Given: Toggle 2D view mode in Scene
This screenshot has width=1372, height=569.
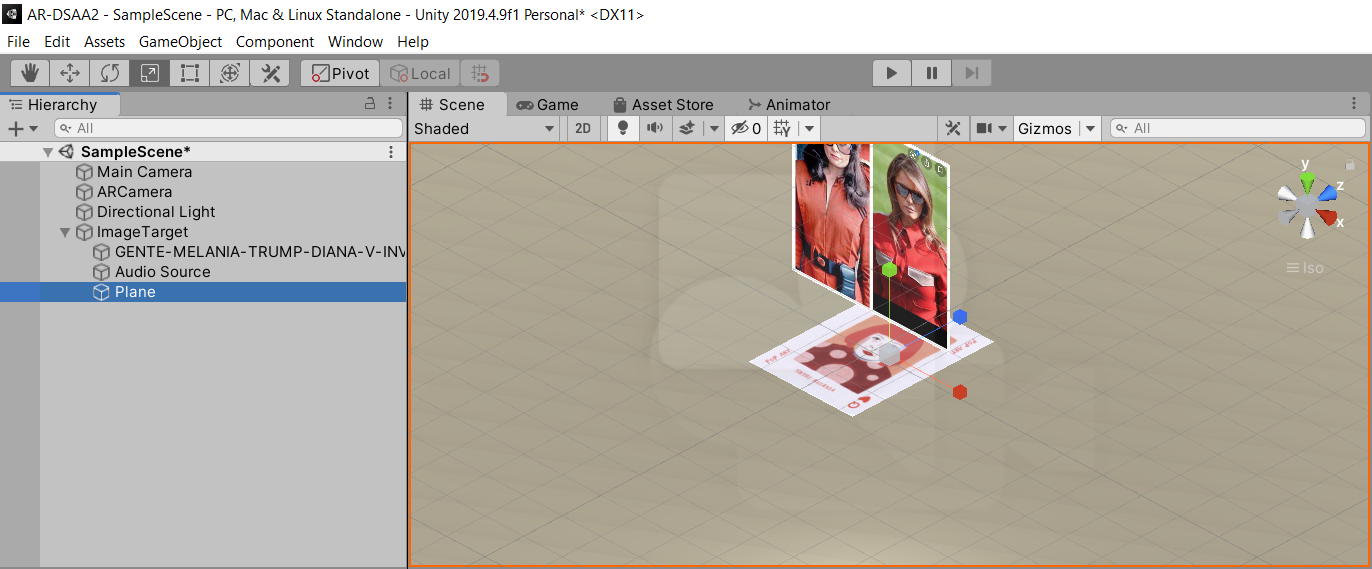Looking at the screenshot, I should pyautogui.click(x=582, y=128).
